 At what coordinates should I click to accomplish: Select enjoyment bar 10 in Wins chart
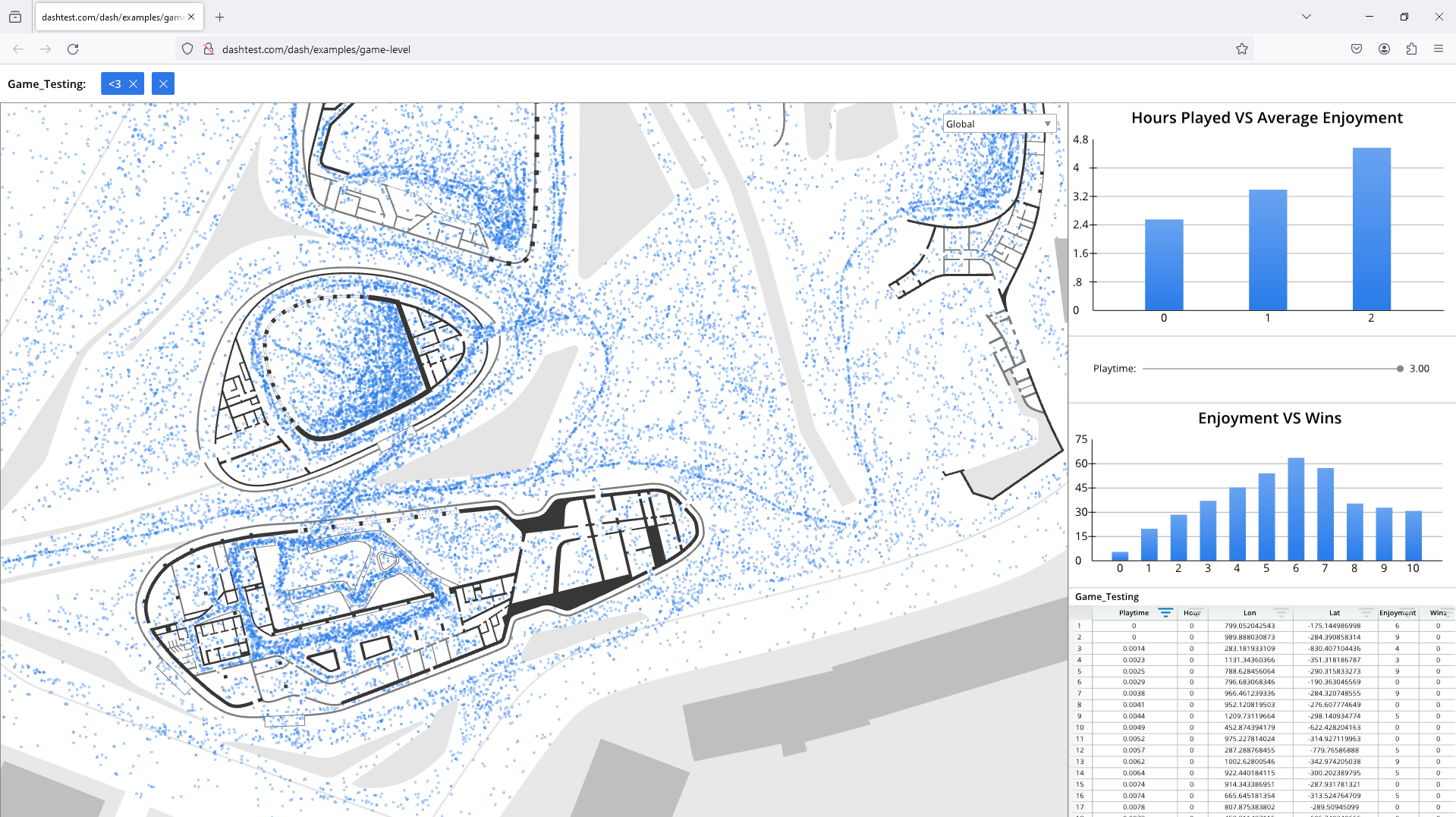tap(1413, 536)
